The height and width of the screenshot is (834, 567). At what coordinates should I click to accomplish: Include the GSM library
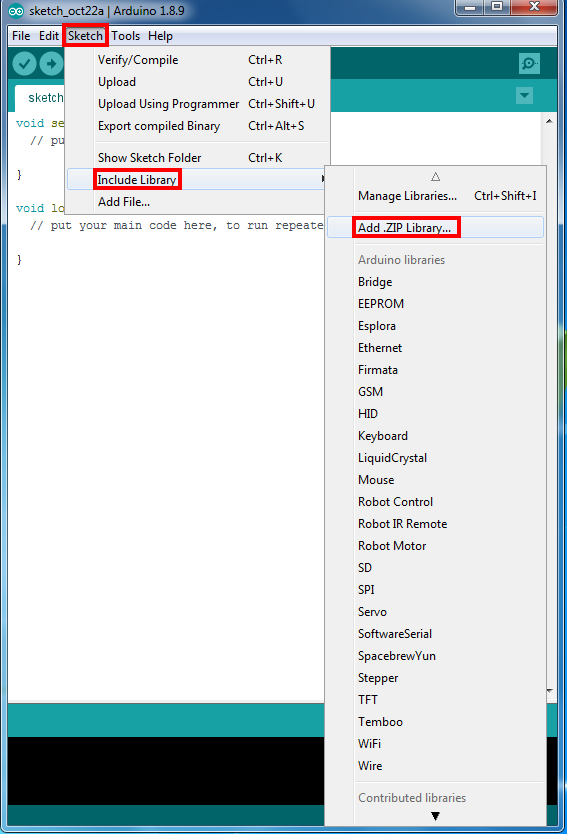(435, 392)
